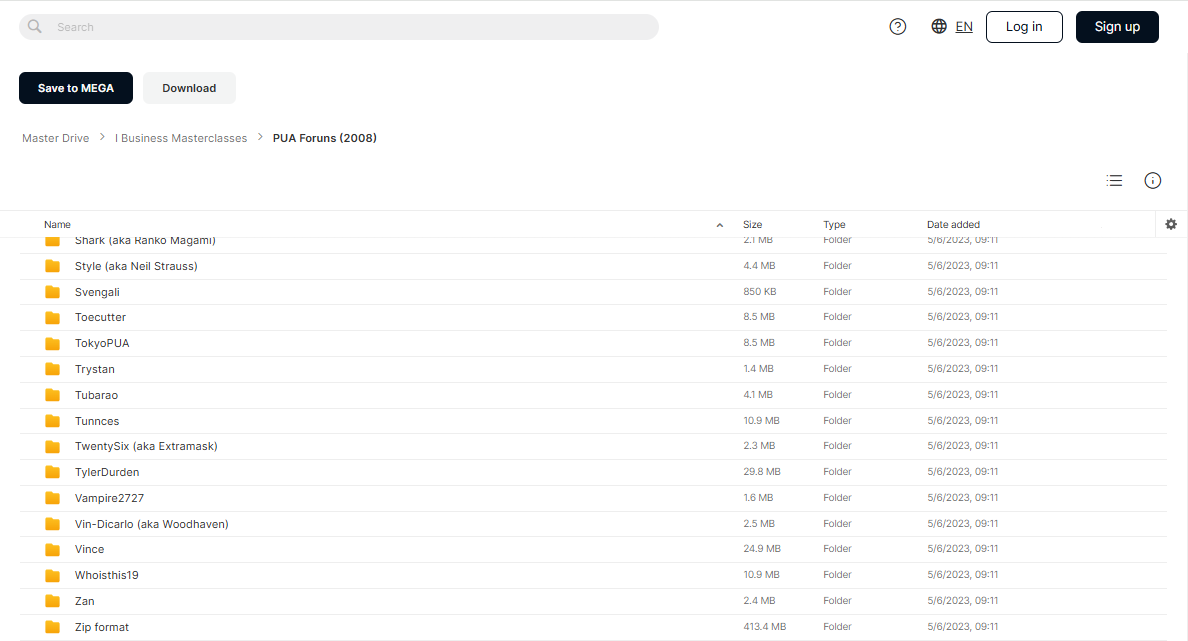
Task: Open the help question mark icon
Action: 898,27
